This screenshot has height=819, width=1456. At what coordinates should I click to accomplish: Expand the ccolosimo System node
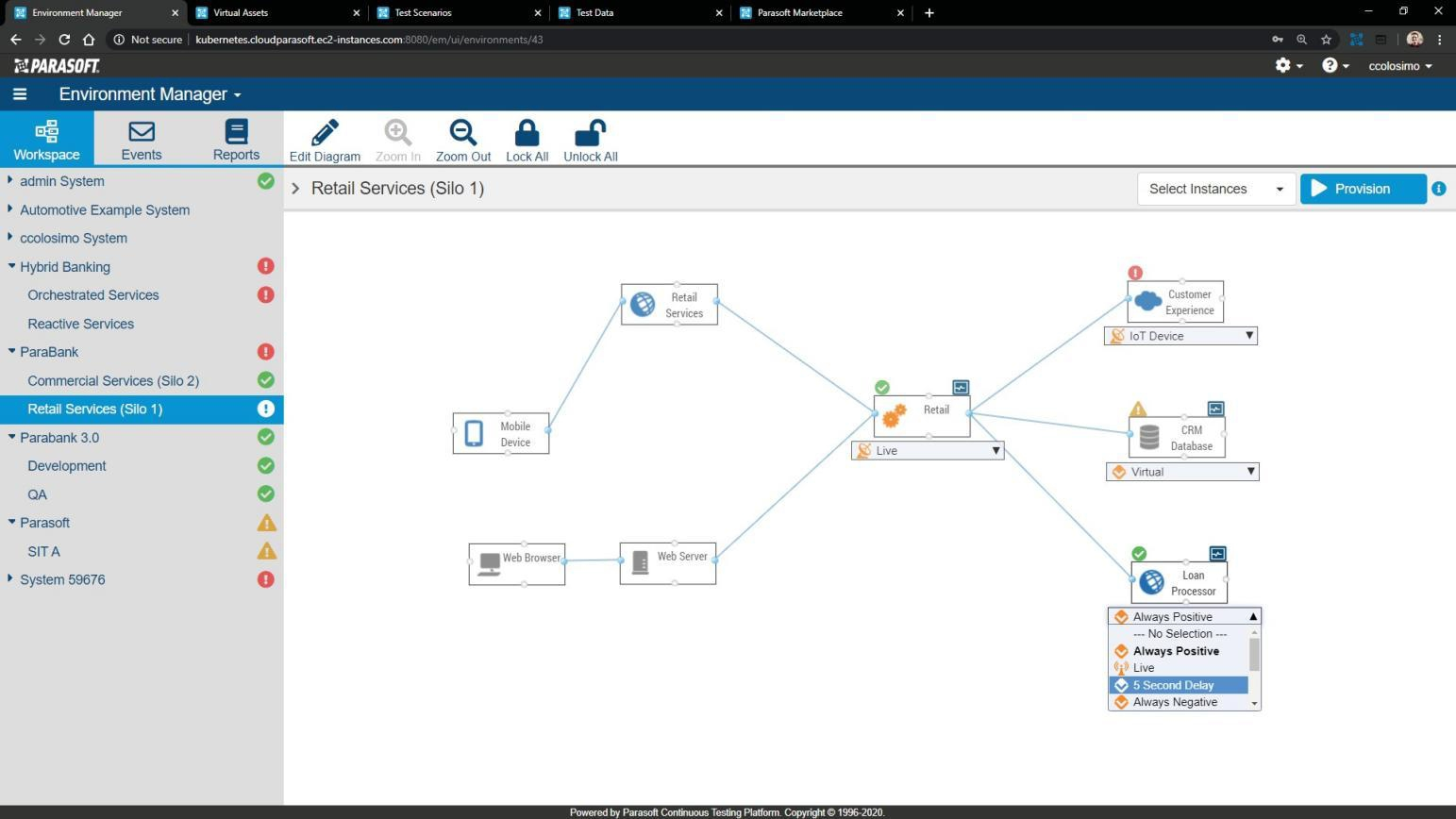pos(10,237)
